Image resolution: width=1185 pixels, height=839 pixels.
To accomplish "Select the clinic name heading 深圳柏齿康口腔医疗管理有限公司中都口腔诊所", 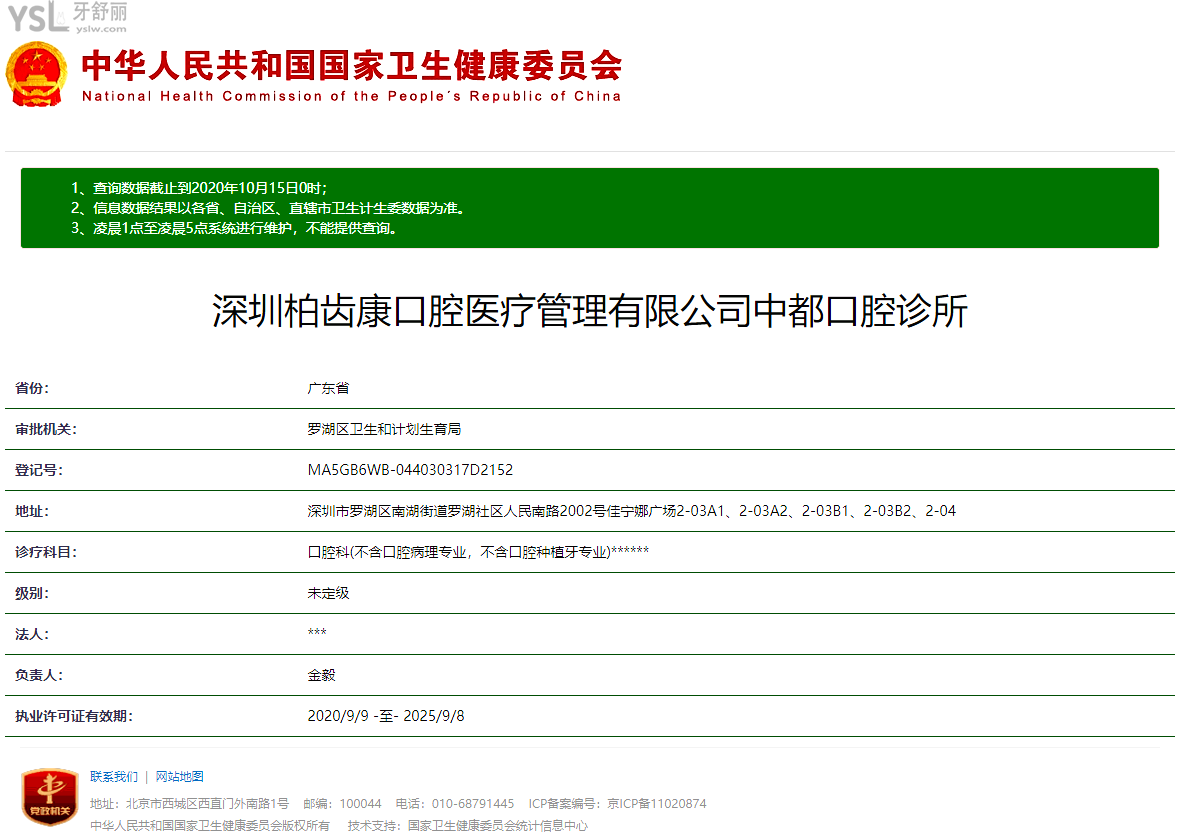I will tap(589, 311).
